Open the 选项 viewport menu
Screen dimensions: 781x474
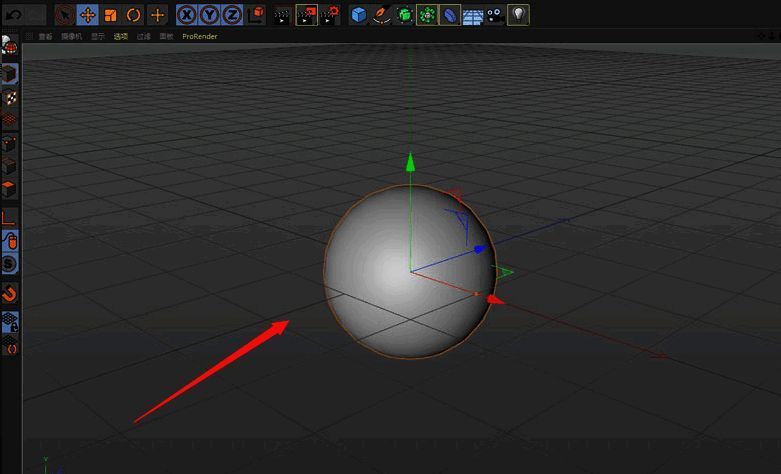[x=121, y=36]
